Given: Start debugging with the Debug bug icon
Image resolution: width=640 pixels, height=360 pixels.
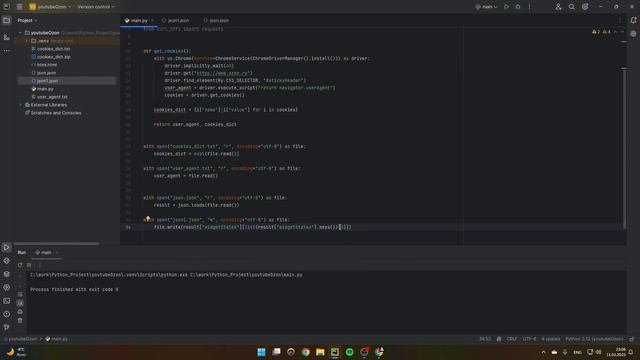Looking at the screenshot, I should [518, 7].
